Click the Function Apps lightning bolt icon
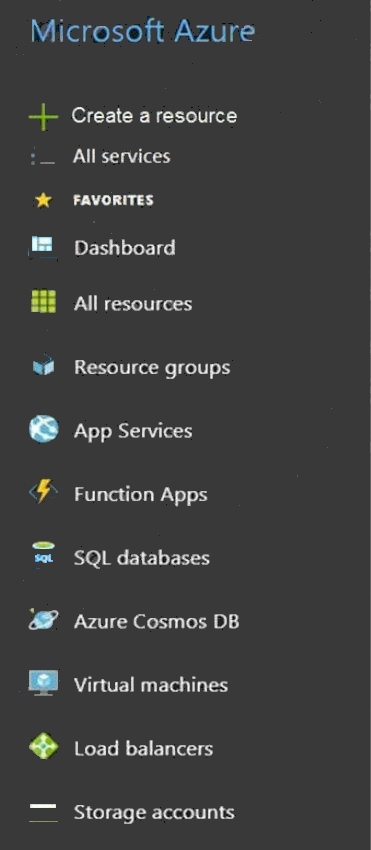Viewport: 371px width, 850px height. pos(43,492)
